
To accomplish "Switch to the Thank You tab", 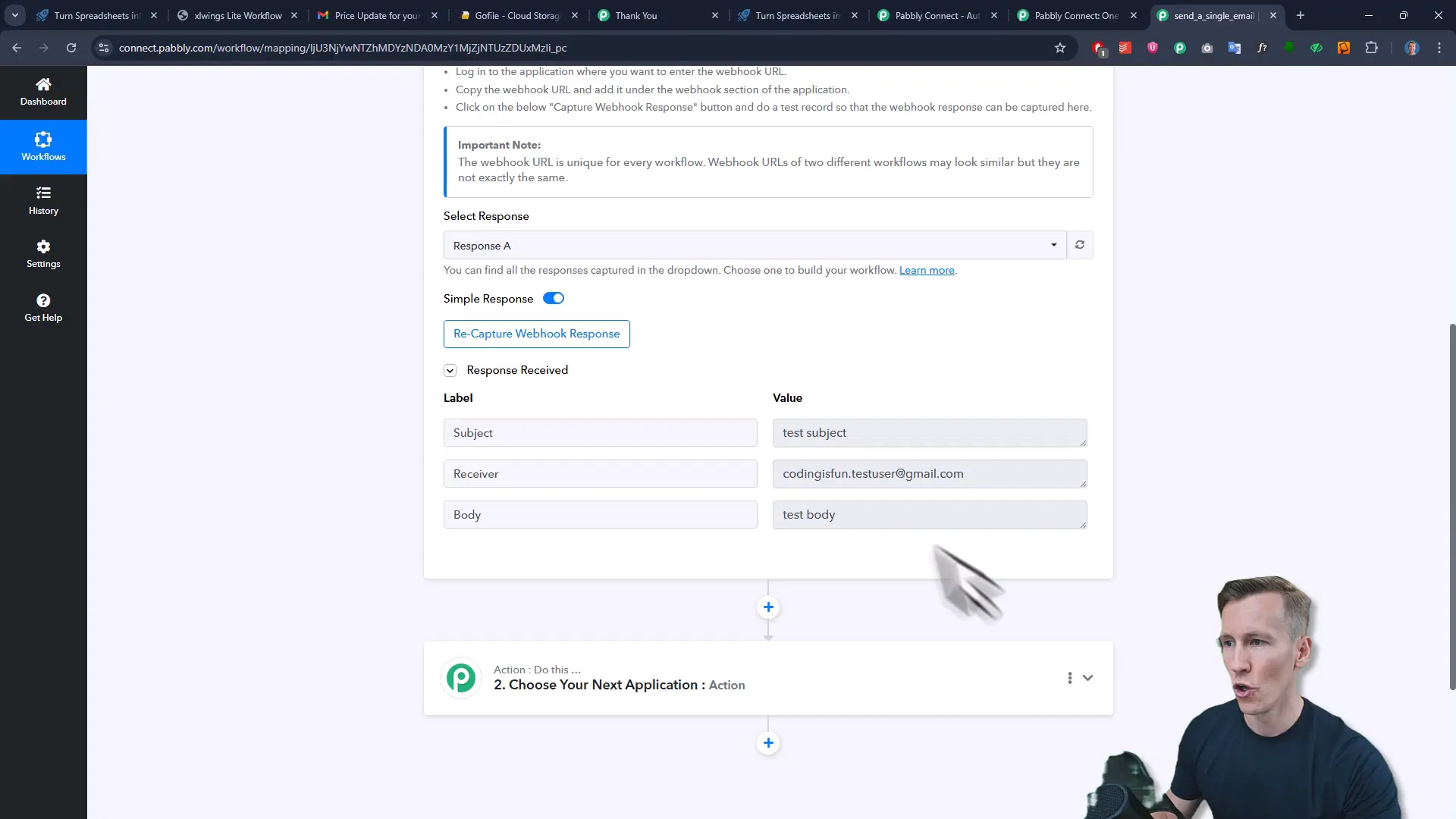I will pos(657,15).
